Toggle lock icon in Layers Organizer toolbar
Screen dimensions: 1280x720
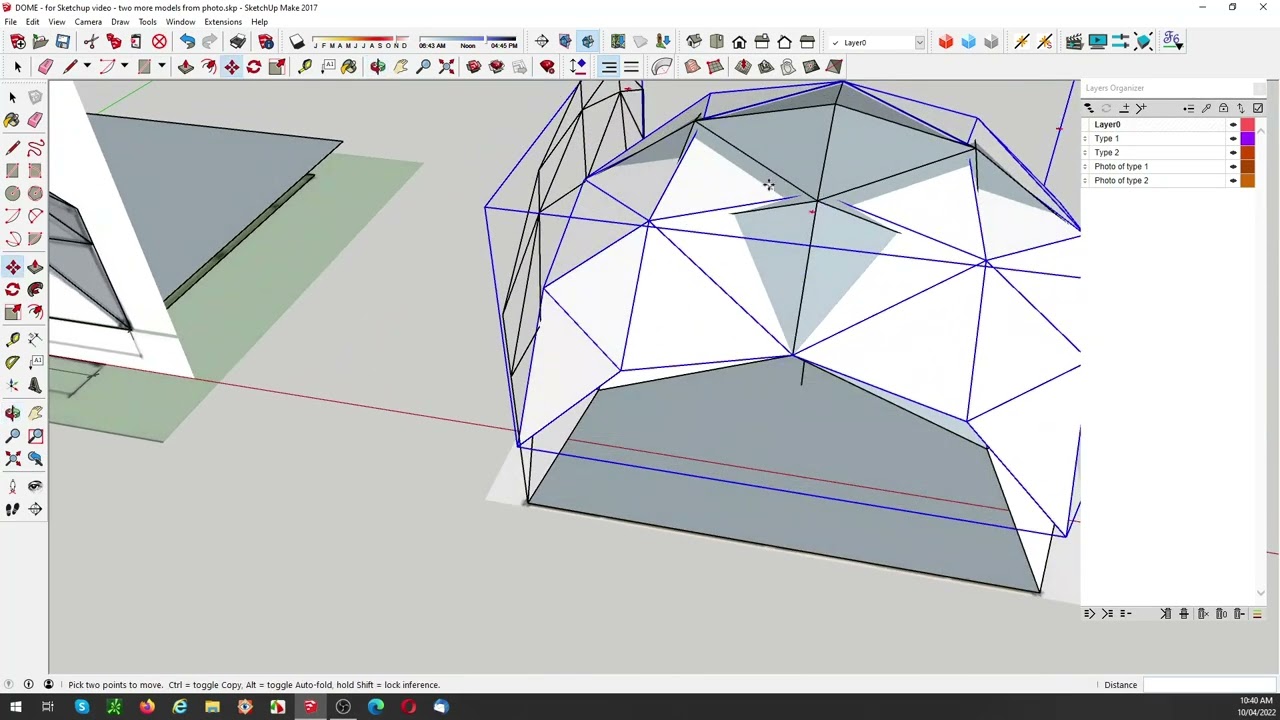[1223, 108]
